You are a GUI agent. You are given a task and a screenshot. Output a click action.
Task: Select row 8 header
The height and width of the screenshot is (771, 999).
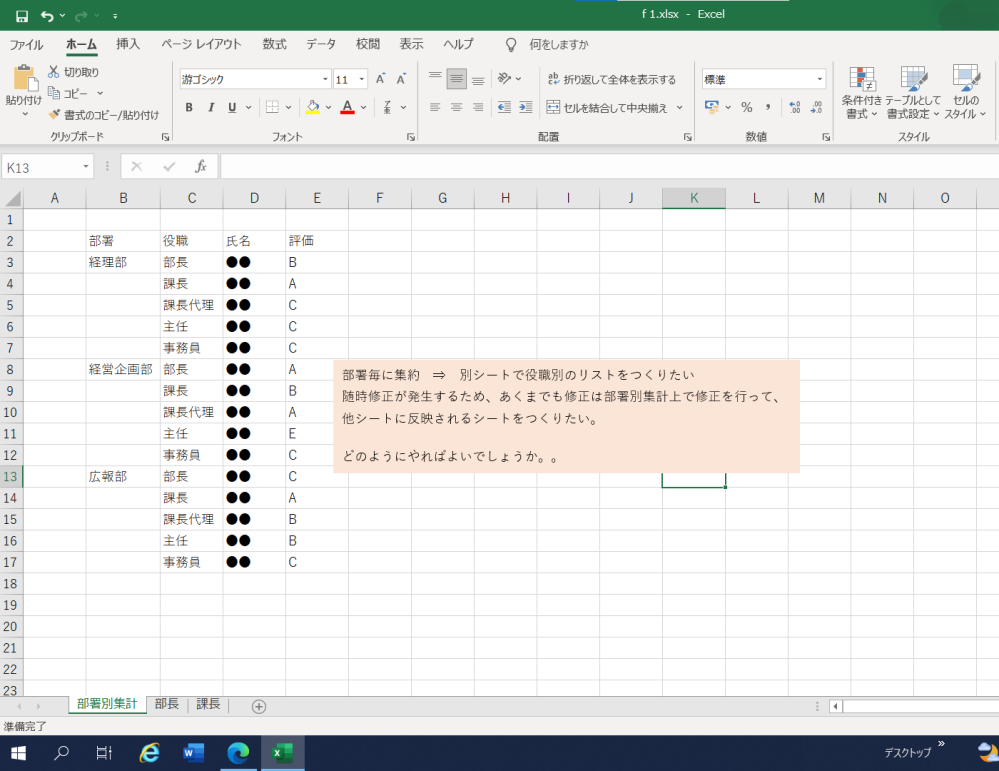pyautogui.click(x=10, y=370)
